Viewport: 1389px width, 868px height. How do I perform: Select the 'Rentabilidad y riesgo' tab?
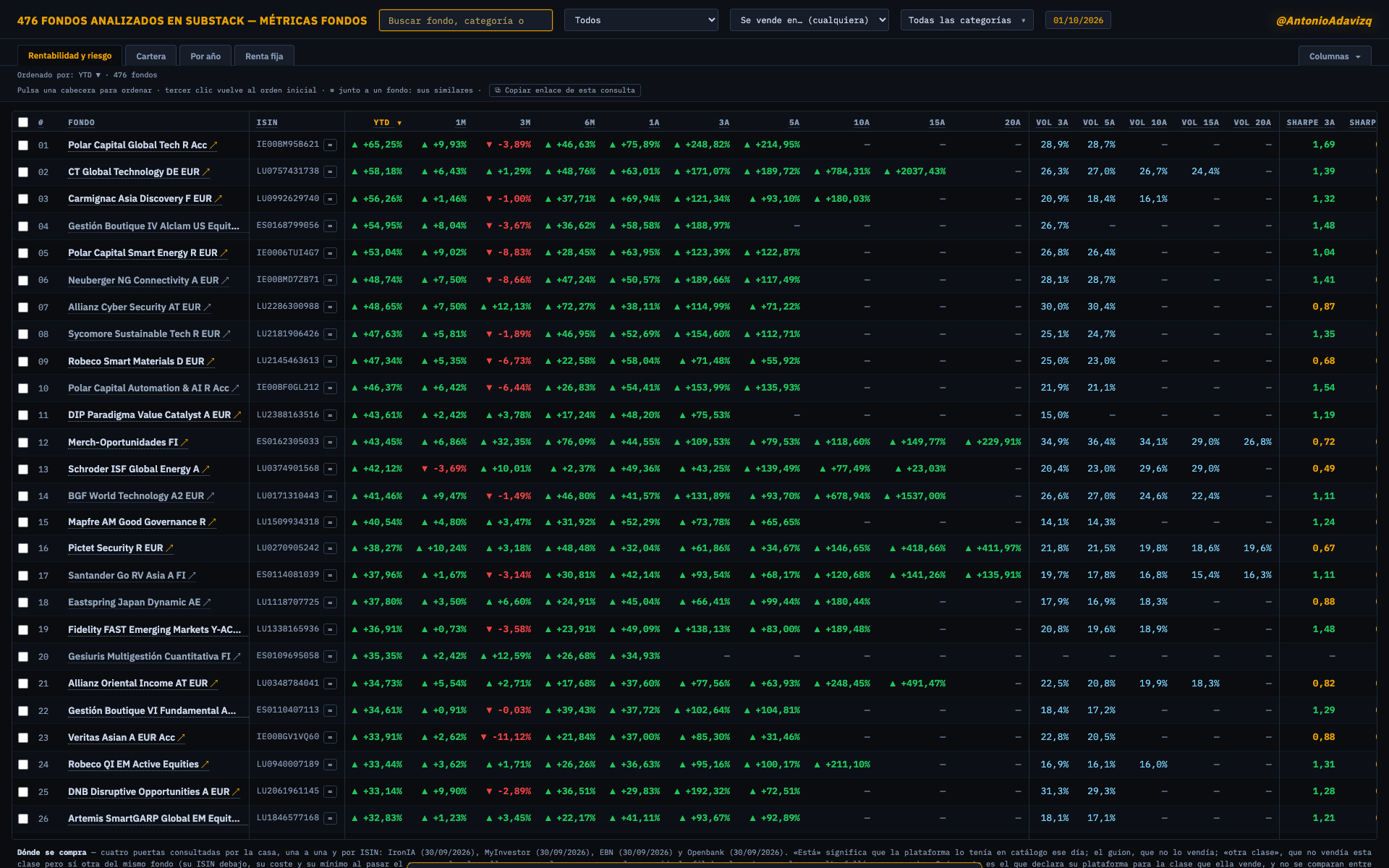[69, 56]
